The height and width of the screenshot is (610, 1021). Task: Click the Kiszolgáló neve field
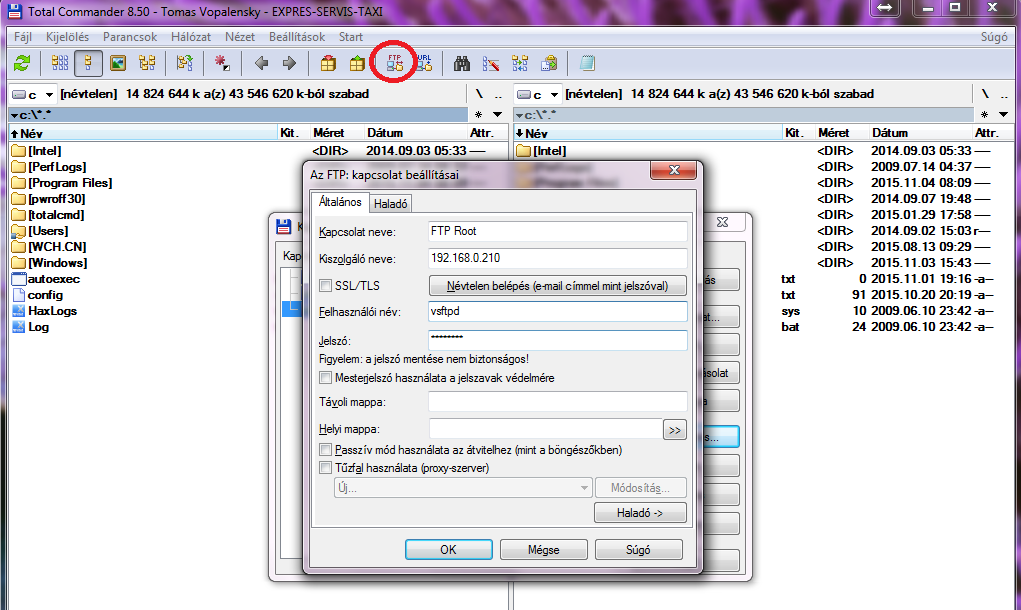tap(557, 259)
